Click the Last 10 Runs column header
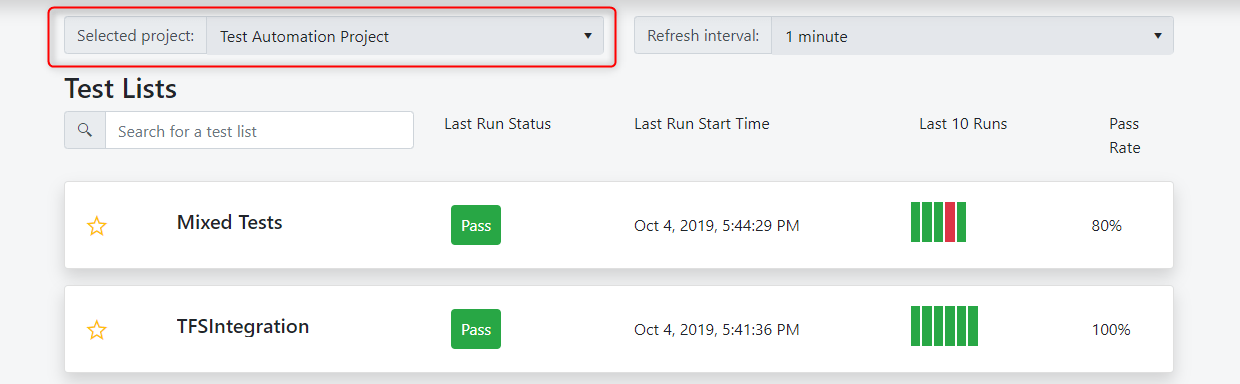 (x=963, y=124)
